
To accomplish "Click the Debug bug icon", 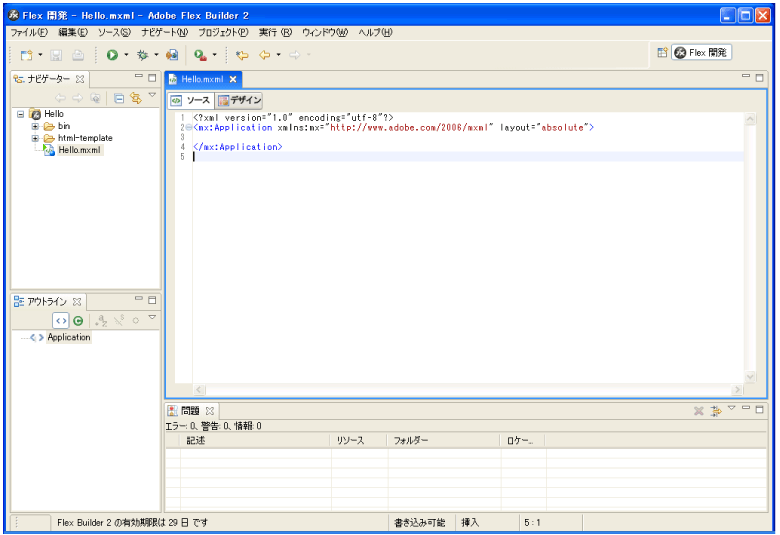I will tap(142, 55).
